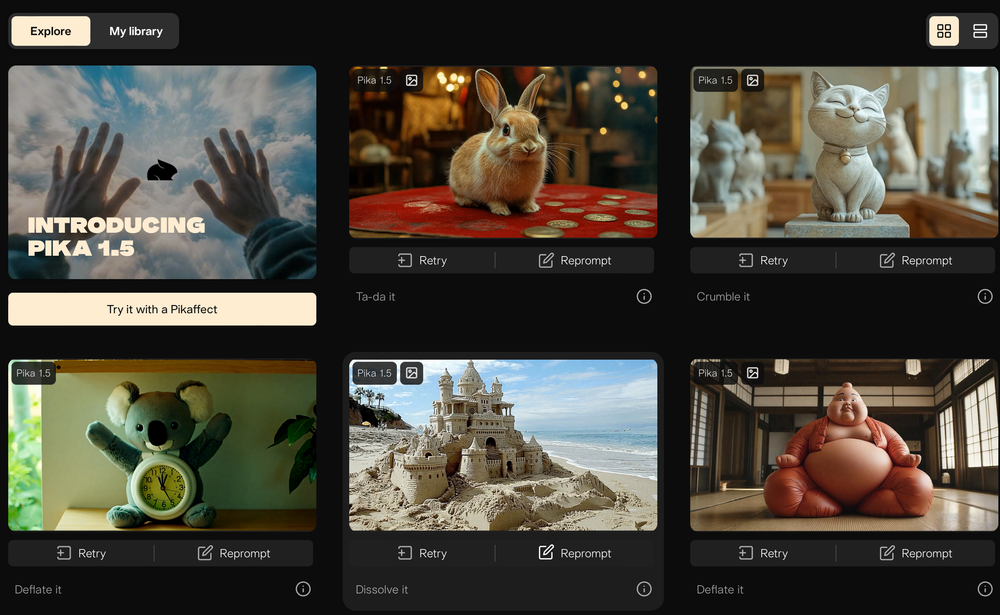The width and height of the screenshot is (1000, 615).
Task: Click Try it with a Pikaffect
Action: 162,309
